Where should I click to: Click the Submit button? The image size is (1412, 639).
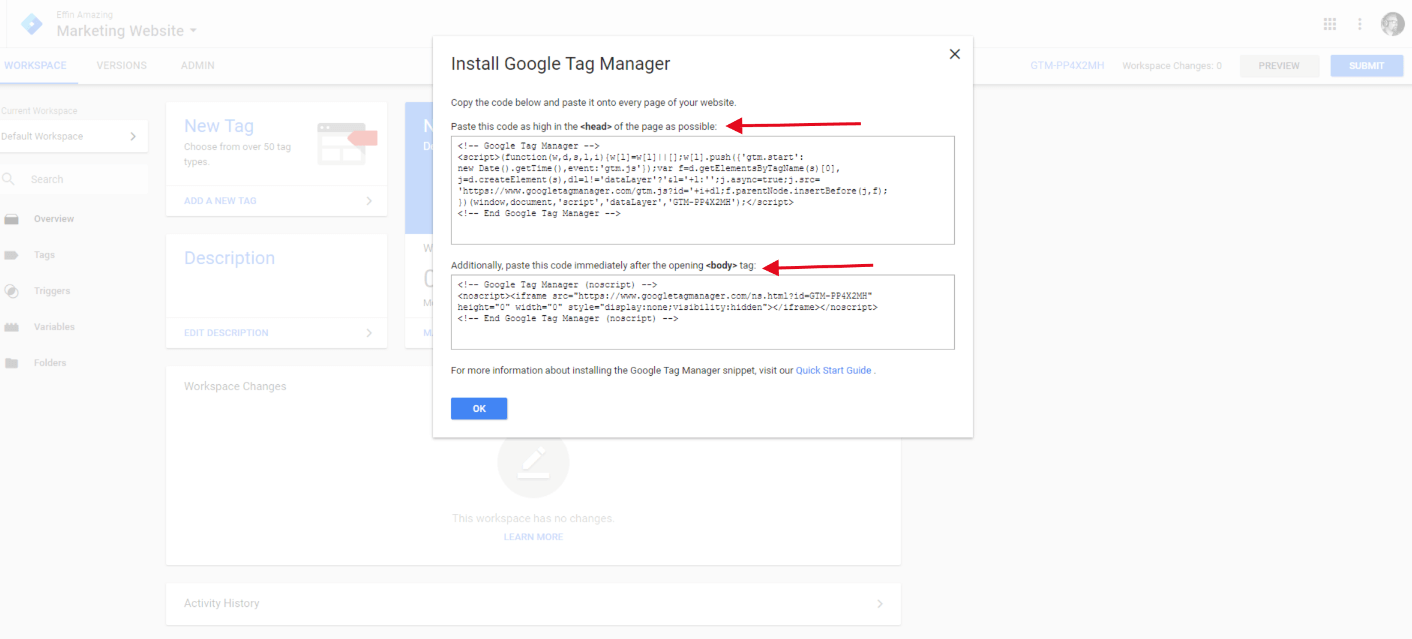point(1366,65)
